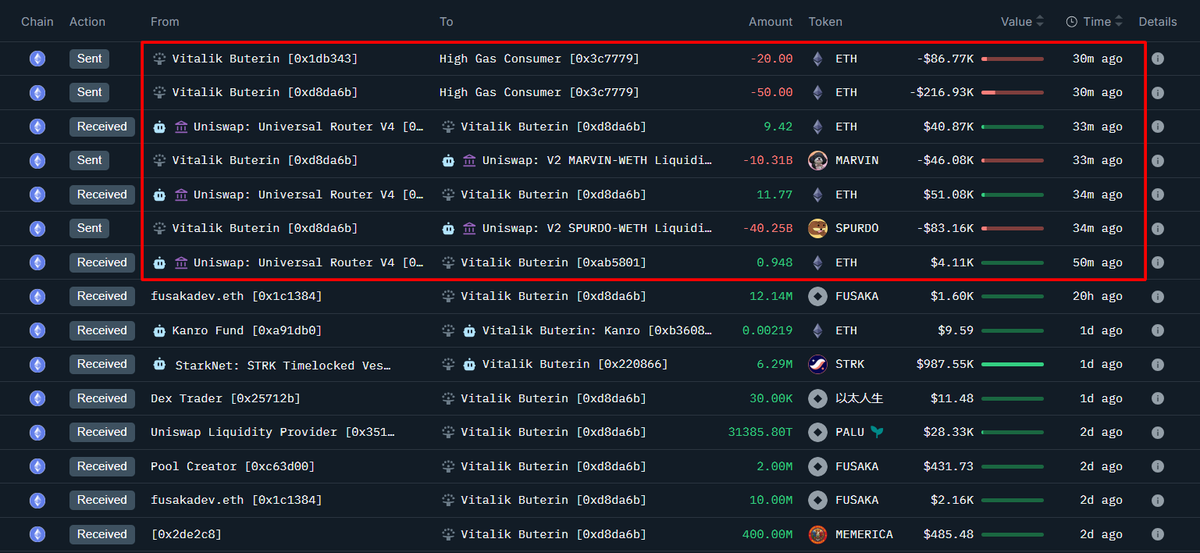Click the bot icon beside StarkNet: STRK Timelocked
1200x553 pixels.
159,365
